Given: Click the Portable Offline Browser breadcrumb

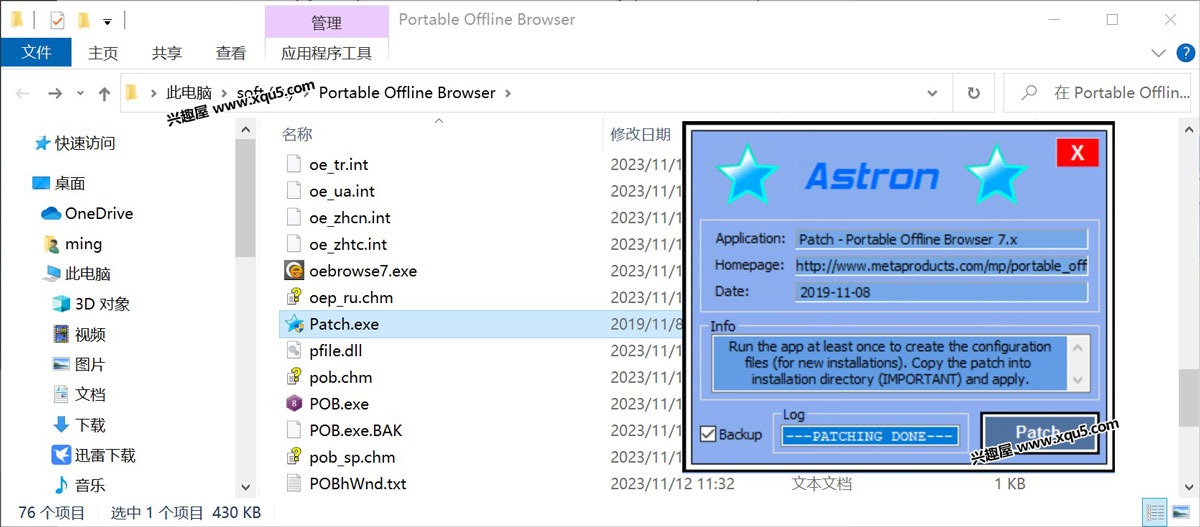Looking at the screenshot, I should point(407,93).
